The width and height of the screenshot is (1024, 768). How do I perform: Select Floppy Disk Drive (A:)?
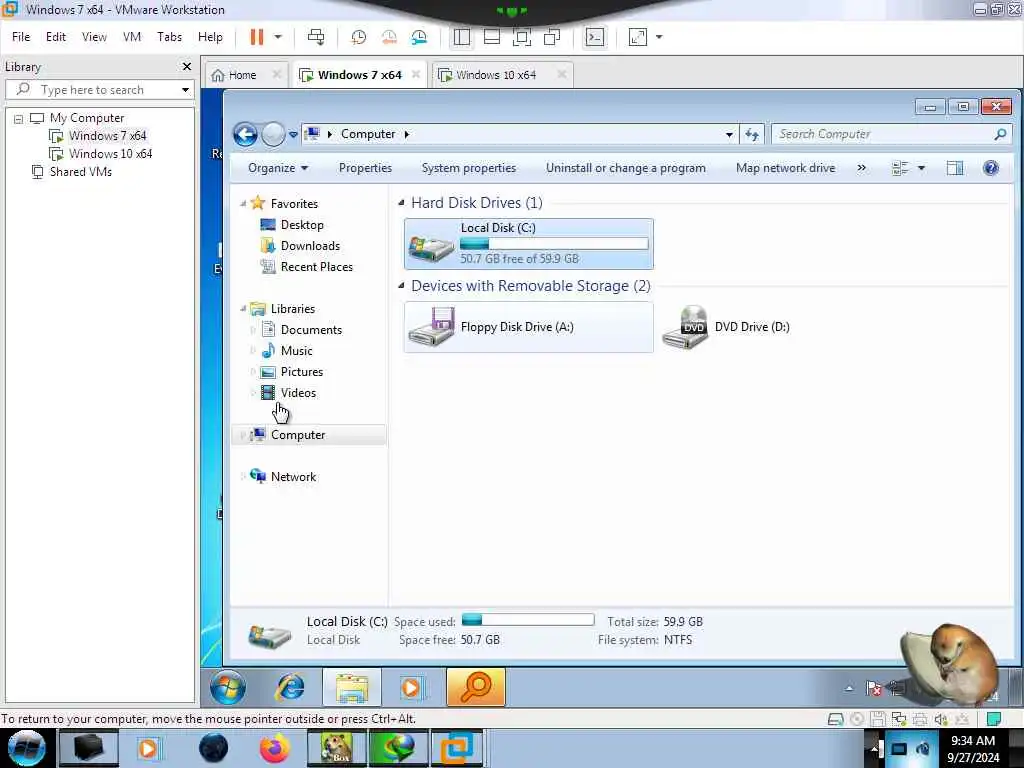[x=529, y=327]
